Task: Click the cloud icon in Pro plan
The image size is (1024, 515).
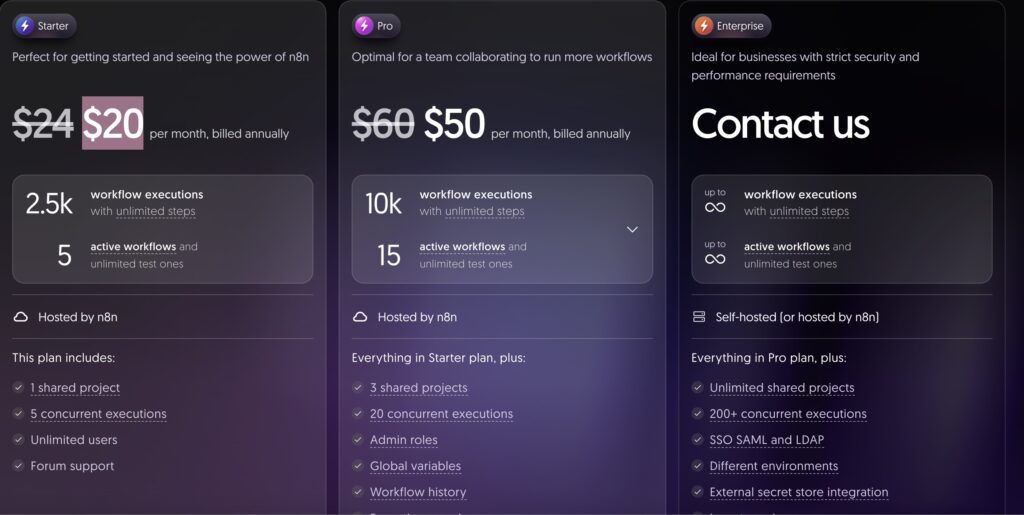Action: (x=360, y=317)
